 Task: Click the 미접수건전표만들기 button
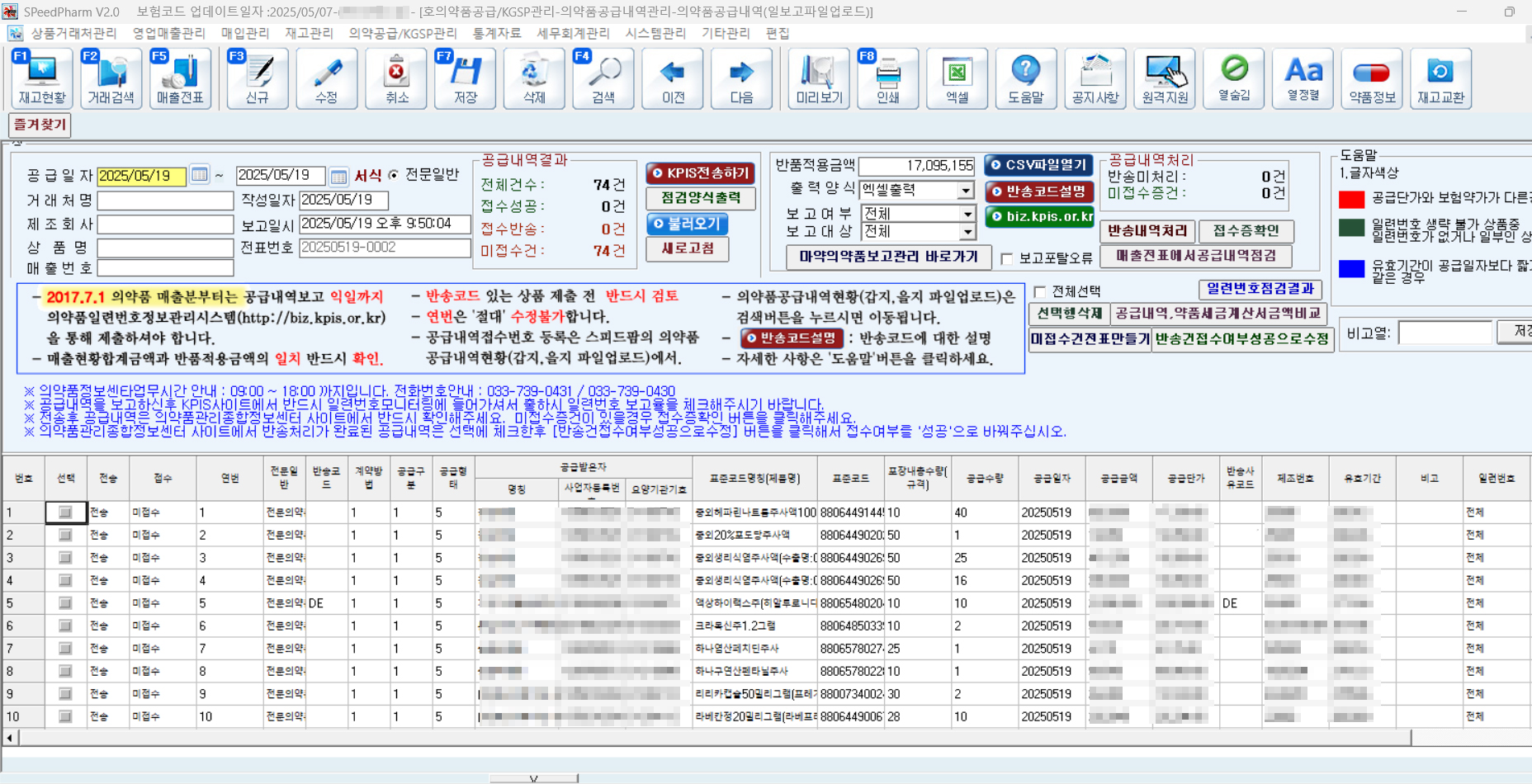[x=1090, y=339]
